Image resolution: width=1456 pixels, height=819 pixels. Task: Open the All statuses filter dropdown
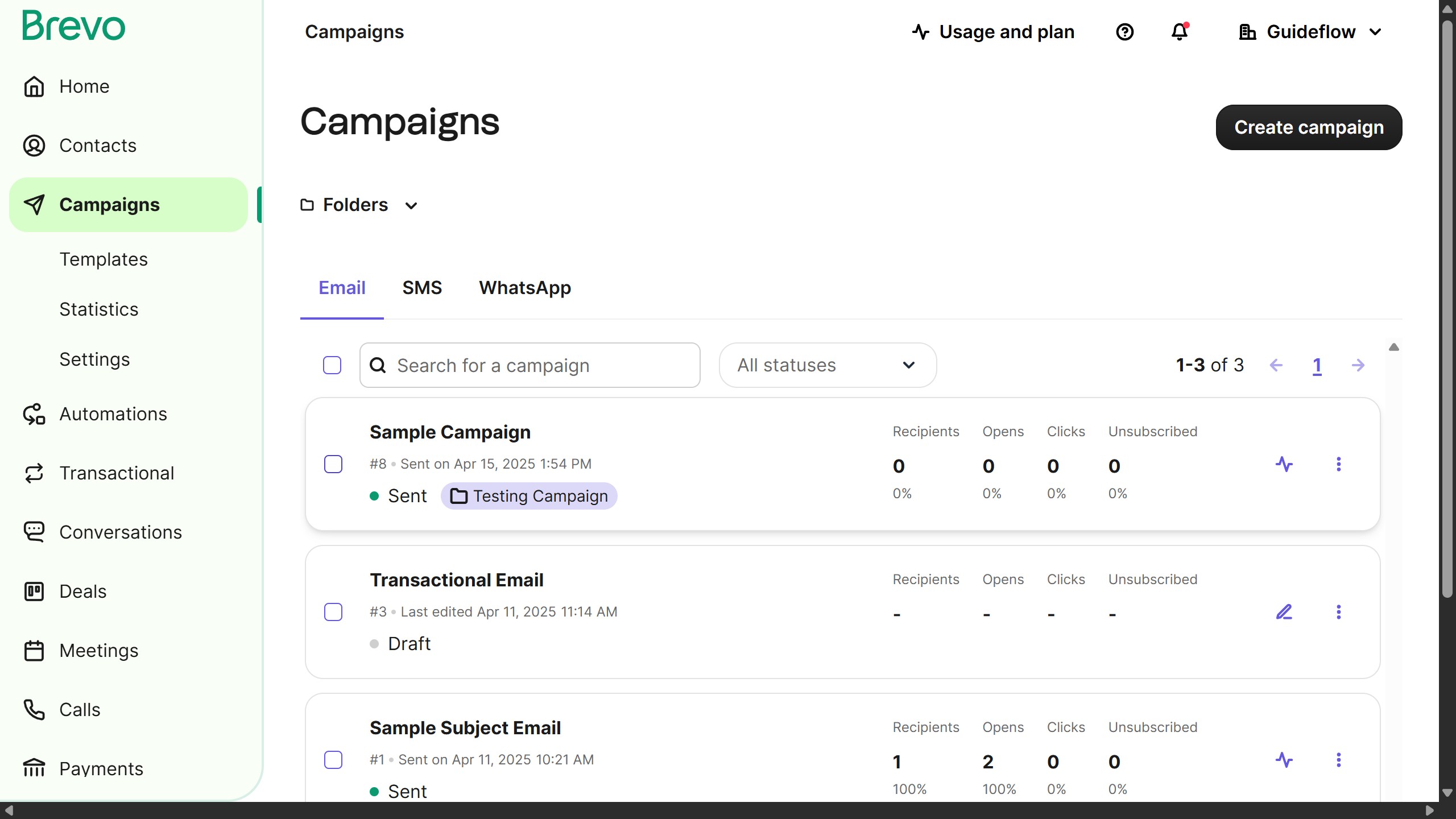click(827, 365)
